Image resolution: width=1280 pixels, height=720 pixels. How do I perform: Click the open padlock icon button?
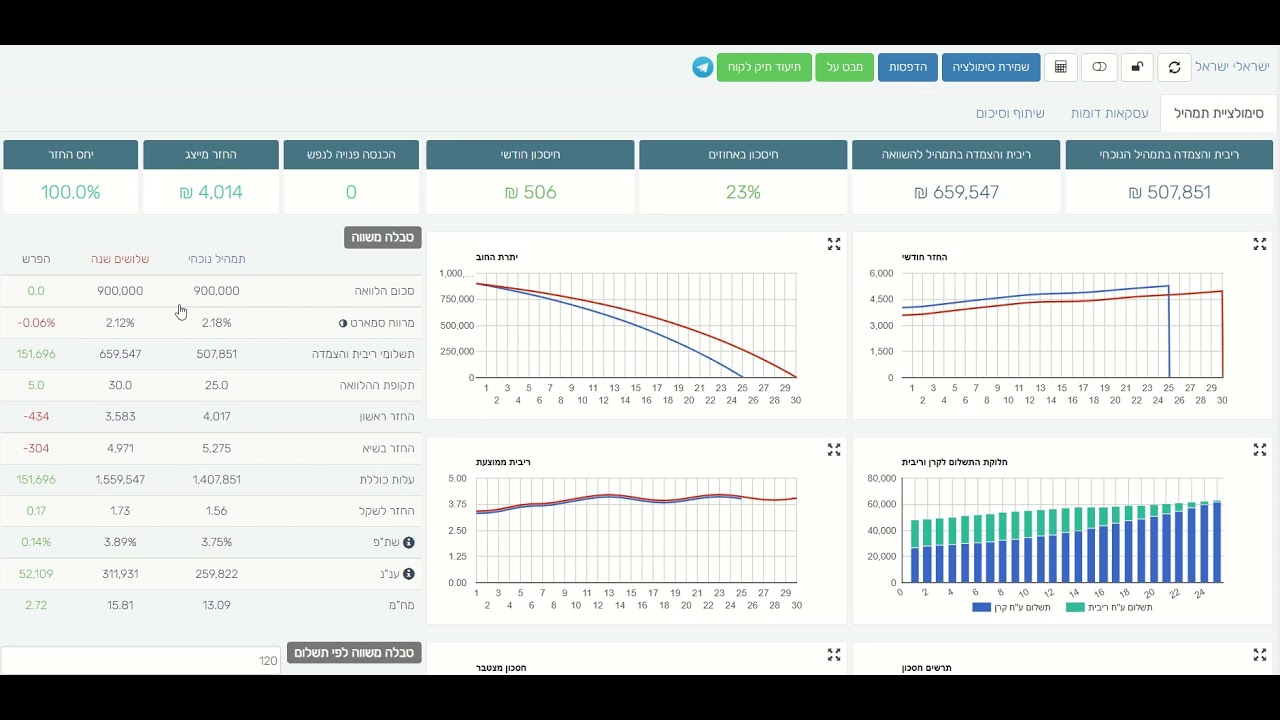click(1137, 67)
